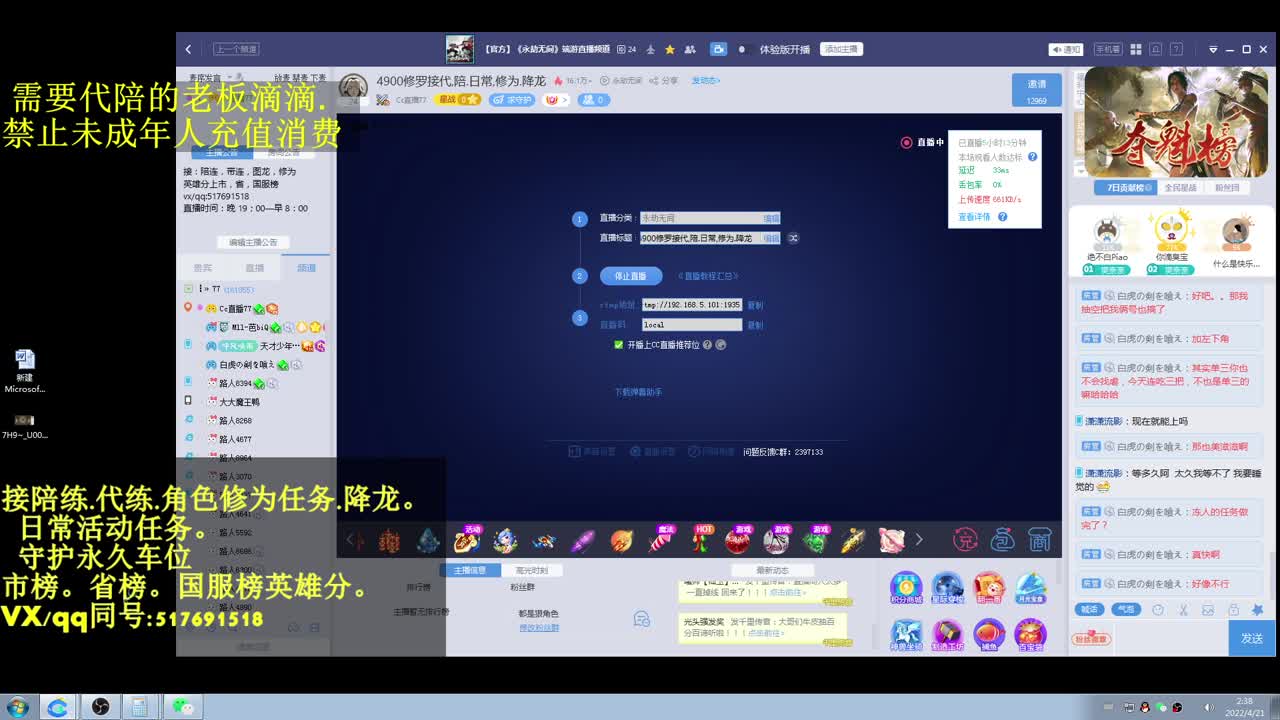Select user 大大魔王鸭 in list
The height and width of the screenshot is (720, 1280).
pyautogui.click(x=239, y=402)
